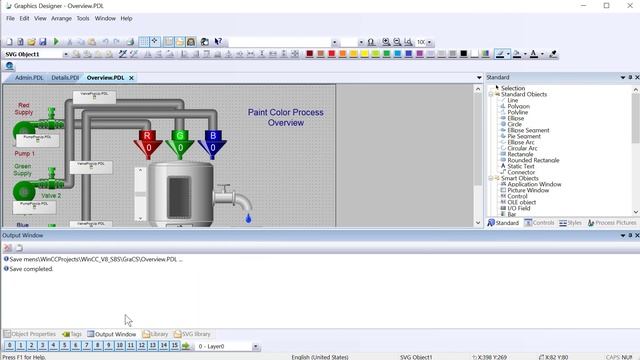Viewport: 640px width, 360px height.
Task: Switch to the Controls palette tab
Action: 539,223
